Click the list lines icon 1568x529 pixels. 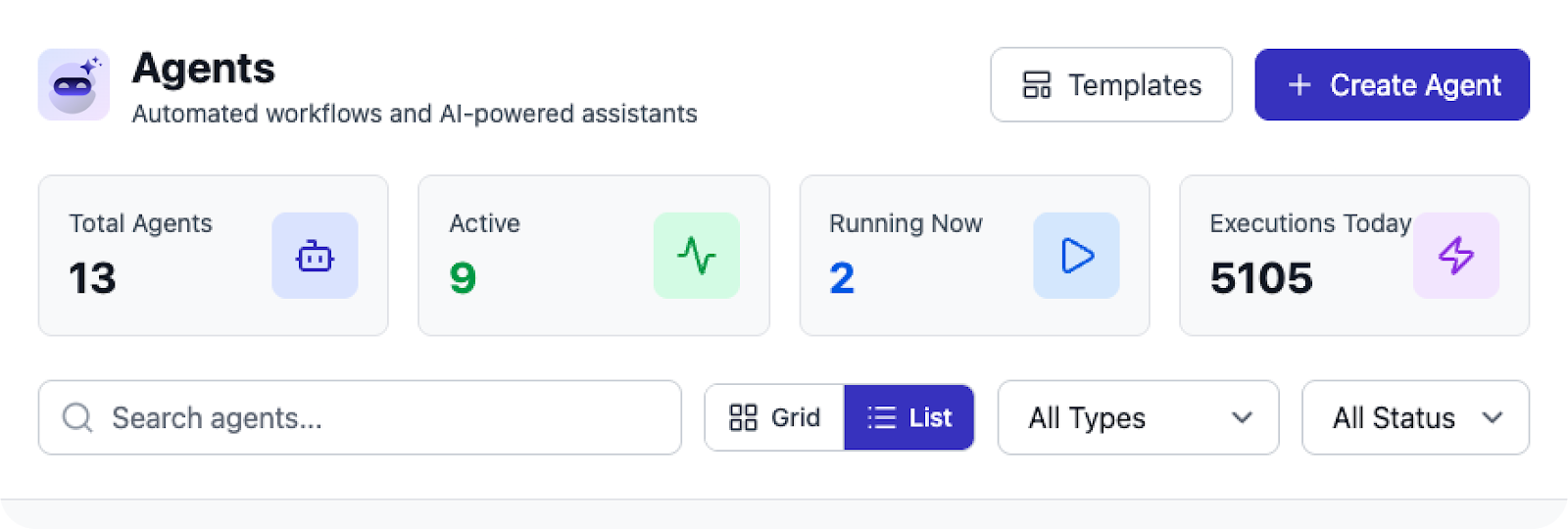[882, 417]
